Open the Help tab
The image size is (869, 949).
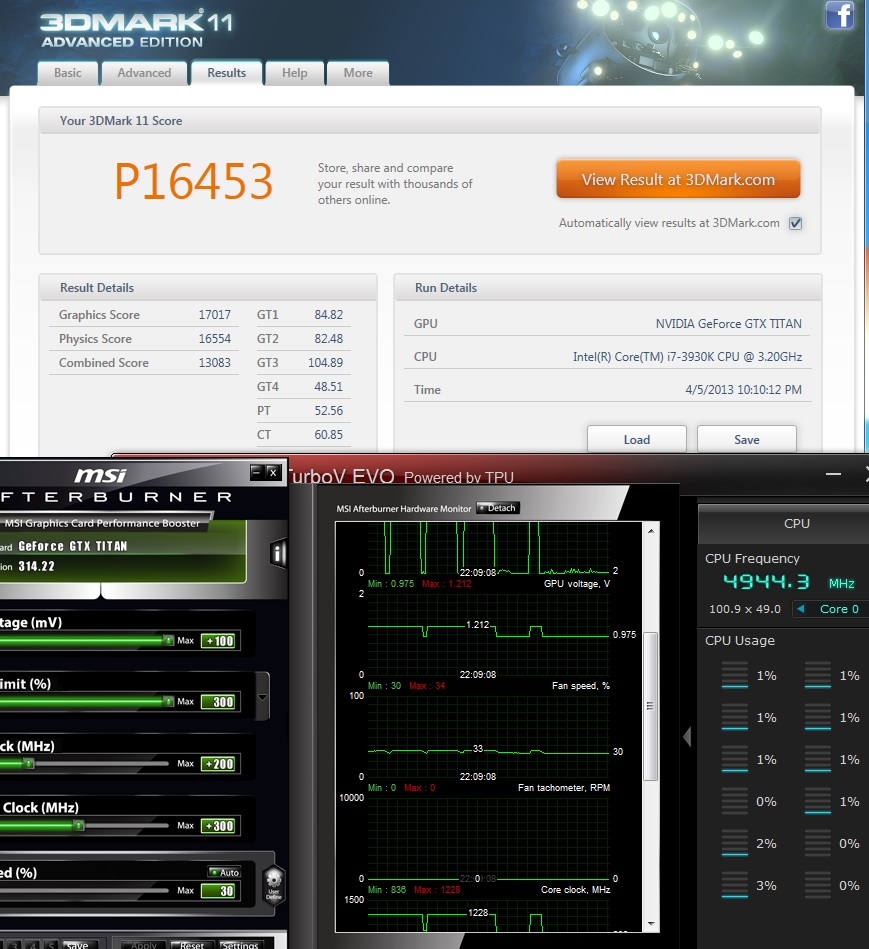tap(295, 73)
